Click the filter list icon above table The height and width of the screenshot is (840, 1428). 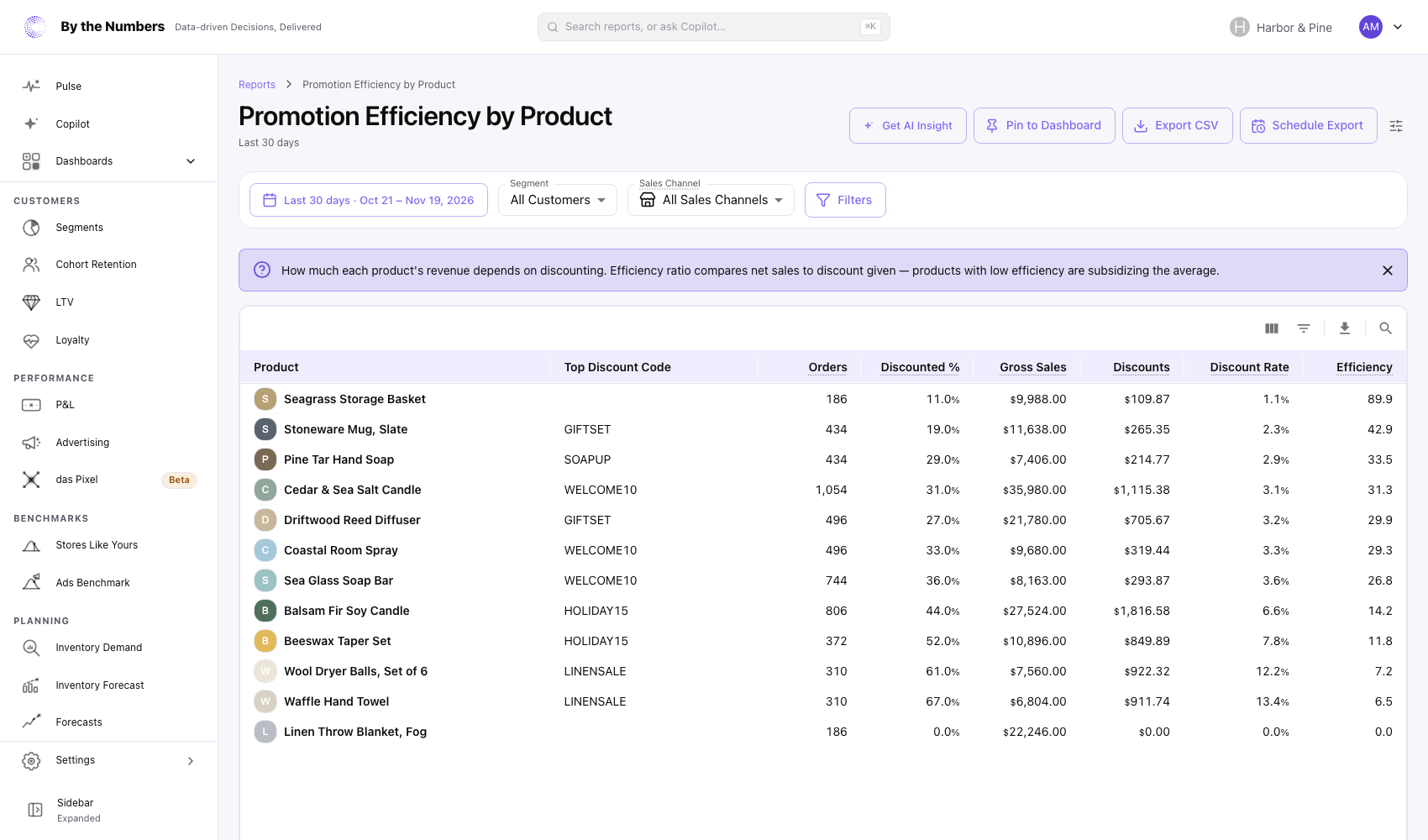coord(1304,328)
